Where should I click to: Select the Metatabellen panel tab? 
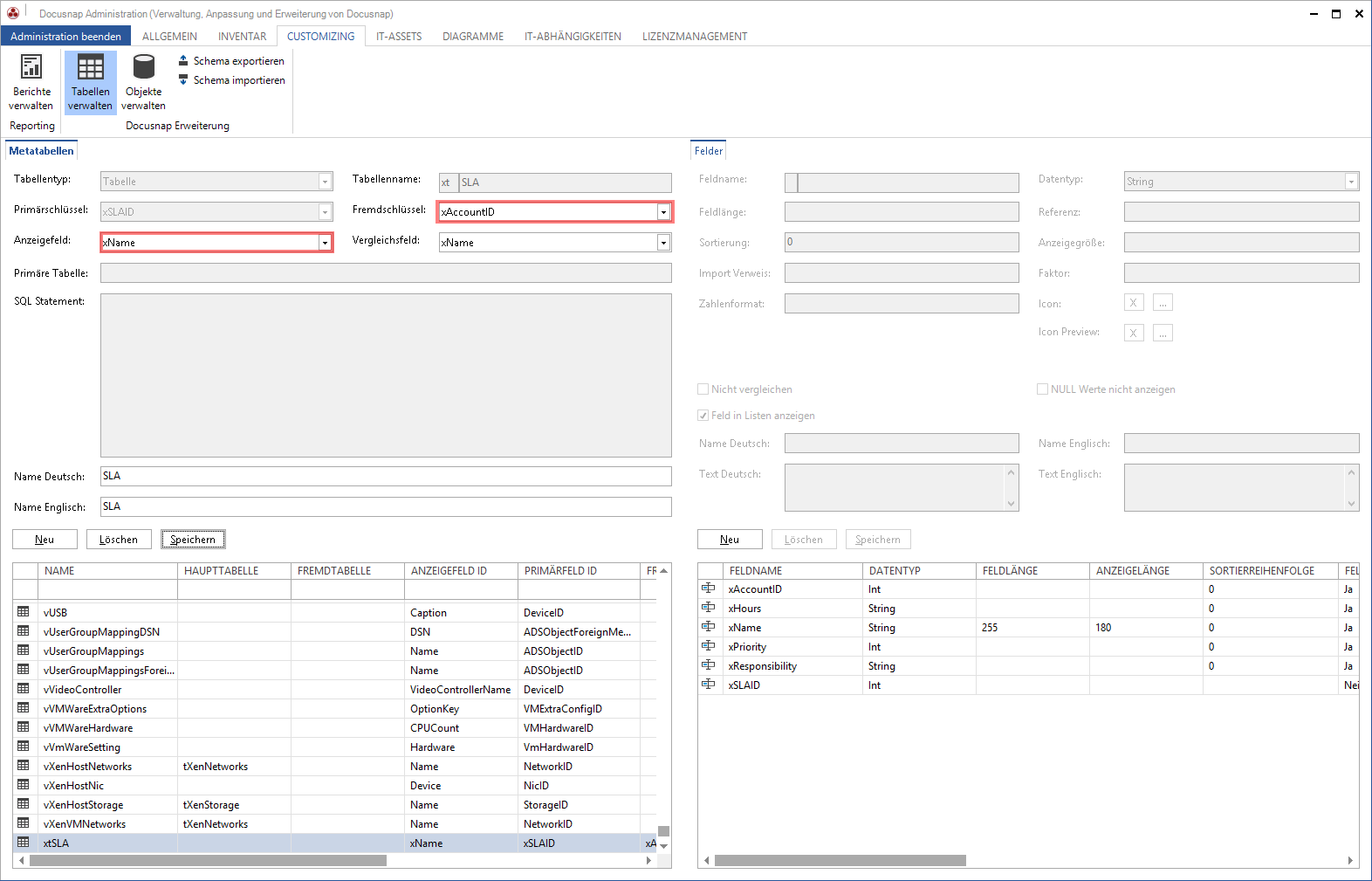click(x=41, y=150)
